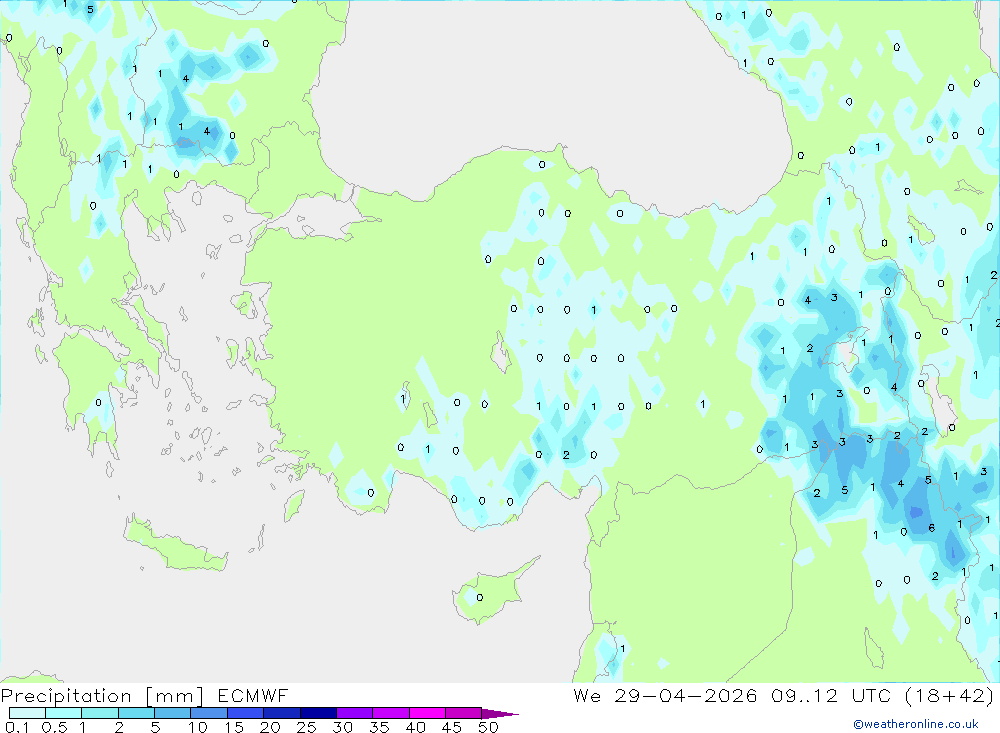Click the '09..12 UTC' time text

point(831,695)
